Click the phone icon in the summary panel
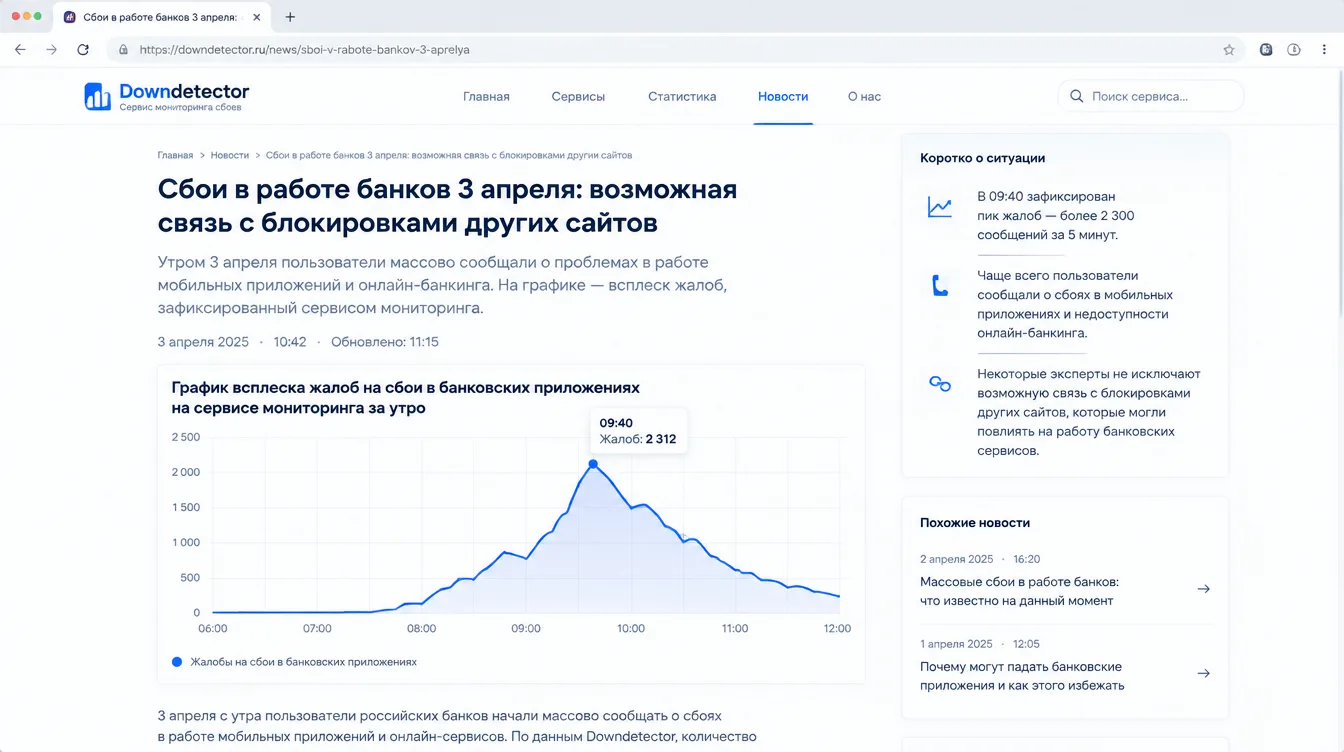The image size is (1344, 752). tap(939, 286)
